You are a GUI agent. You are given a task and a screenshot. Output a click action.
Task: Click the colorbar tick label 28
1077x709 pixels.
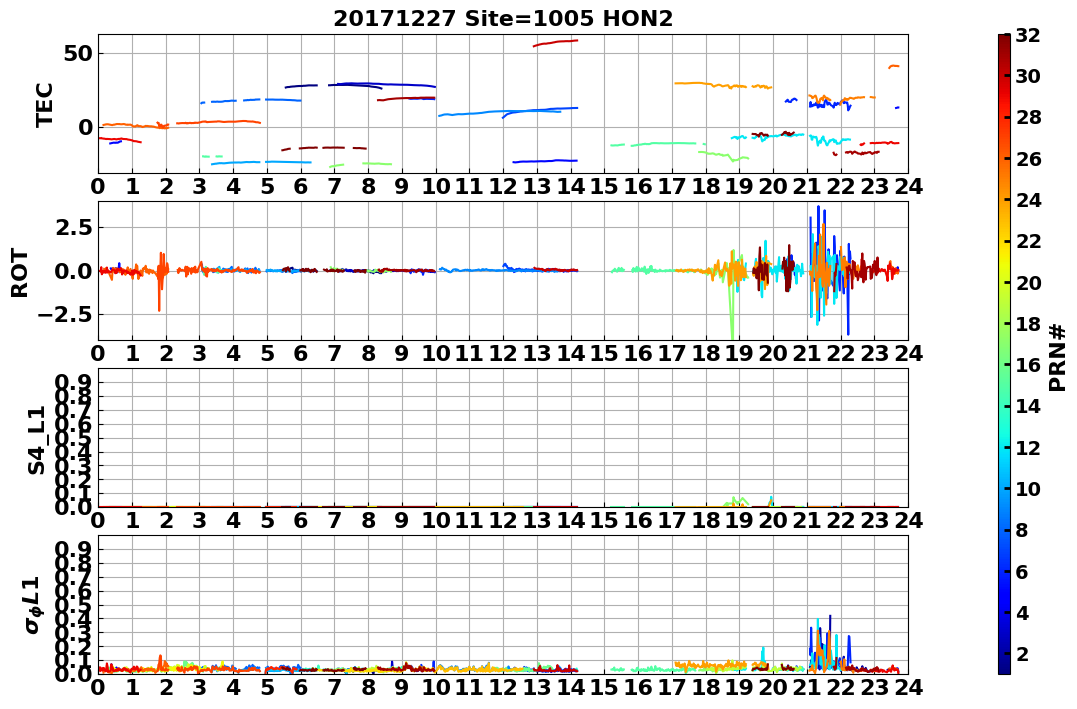click(1028, 117)
